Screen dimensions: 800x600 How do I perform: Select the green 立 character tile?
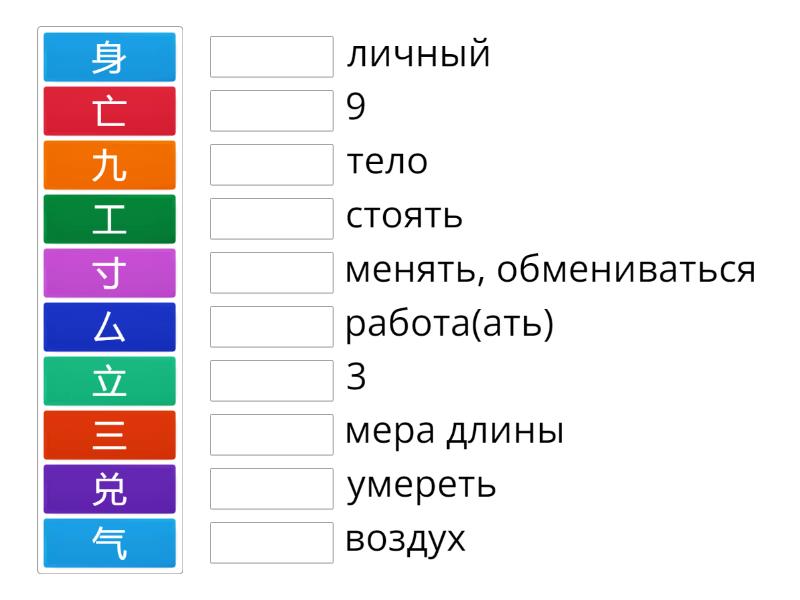click(110, 381)
